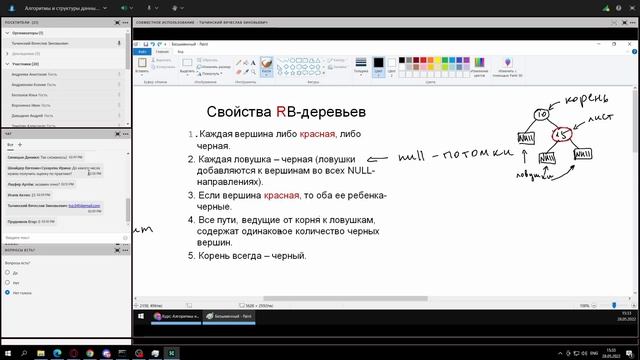This screenshot has width=640, height=360.
Task: Click the Paint horizontal scrollbar
Action: (345, 298)
